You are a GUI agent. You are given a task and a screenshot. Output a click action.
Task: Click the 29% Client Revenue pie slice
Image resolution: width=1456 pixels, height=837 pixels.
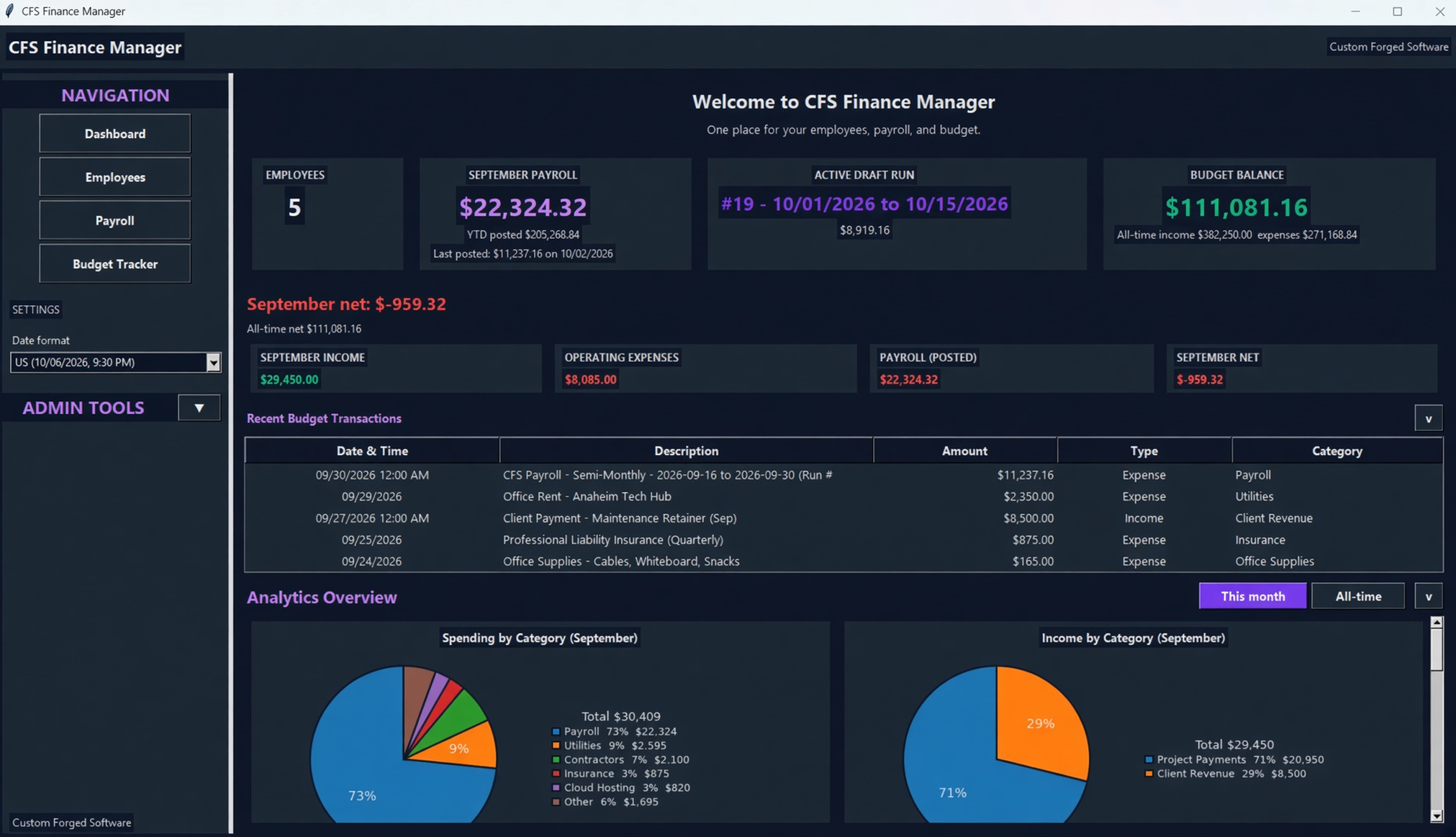tap(1041, 723)
